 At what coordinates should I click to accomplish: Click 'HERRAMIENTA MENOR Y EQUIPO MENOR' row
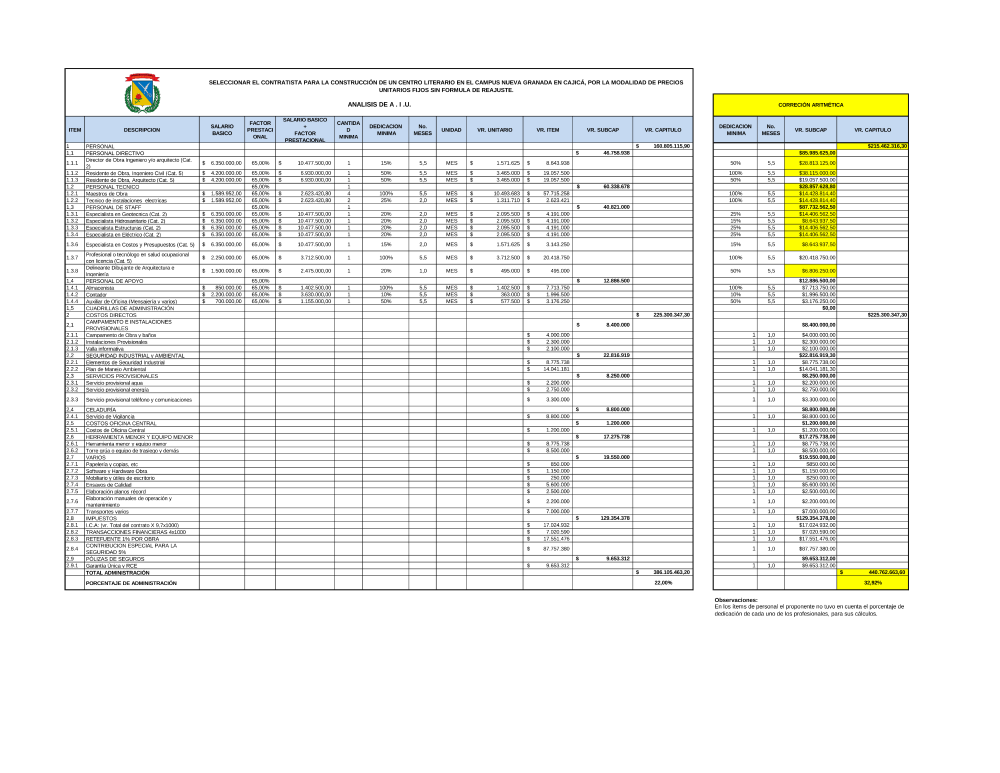click(x=139, y=437)
